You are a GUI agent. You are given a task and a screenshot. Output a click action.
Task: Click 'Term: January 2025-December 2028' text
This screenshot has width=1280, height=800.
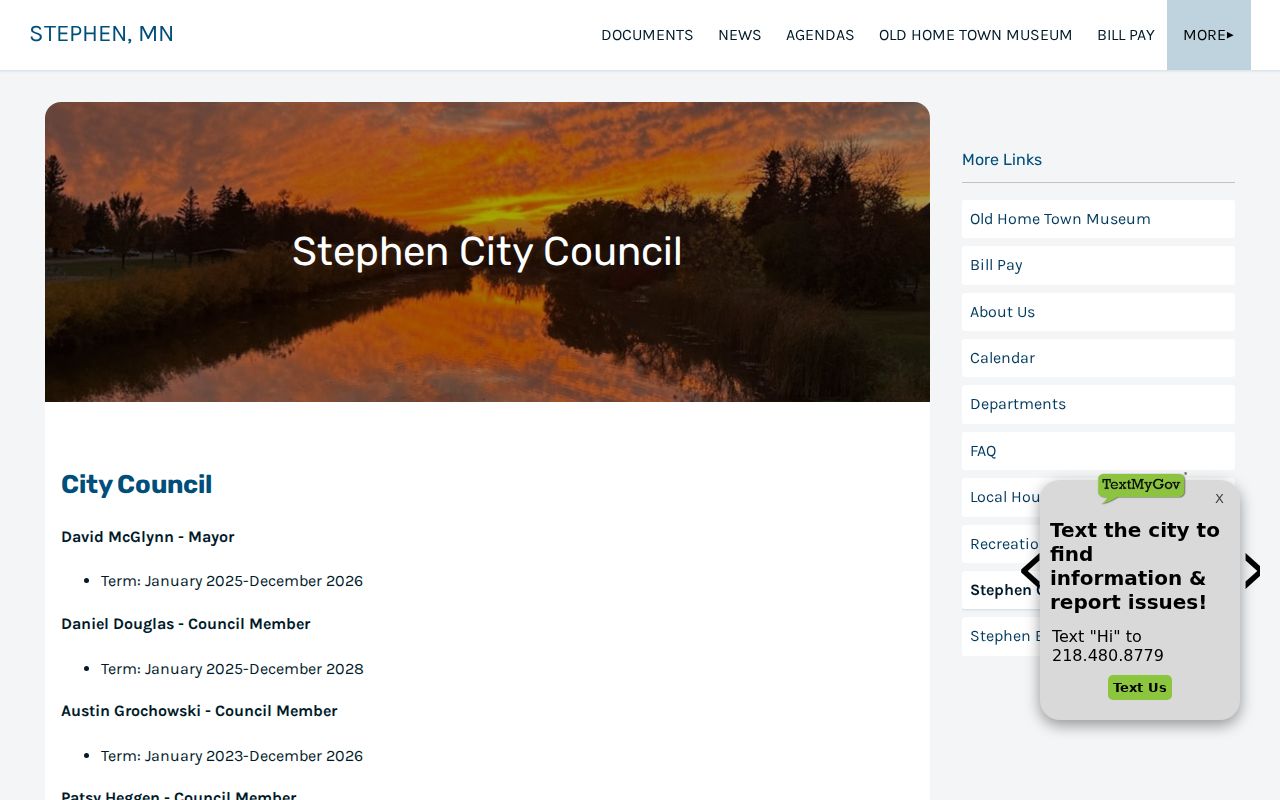click(x=232, y=669)
